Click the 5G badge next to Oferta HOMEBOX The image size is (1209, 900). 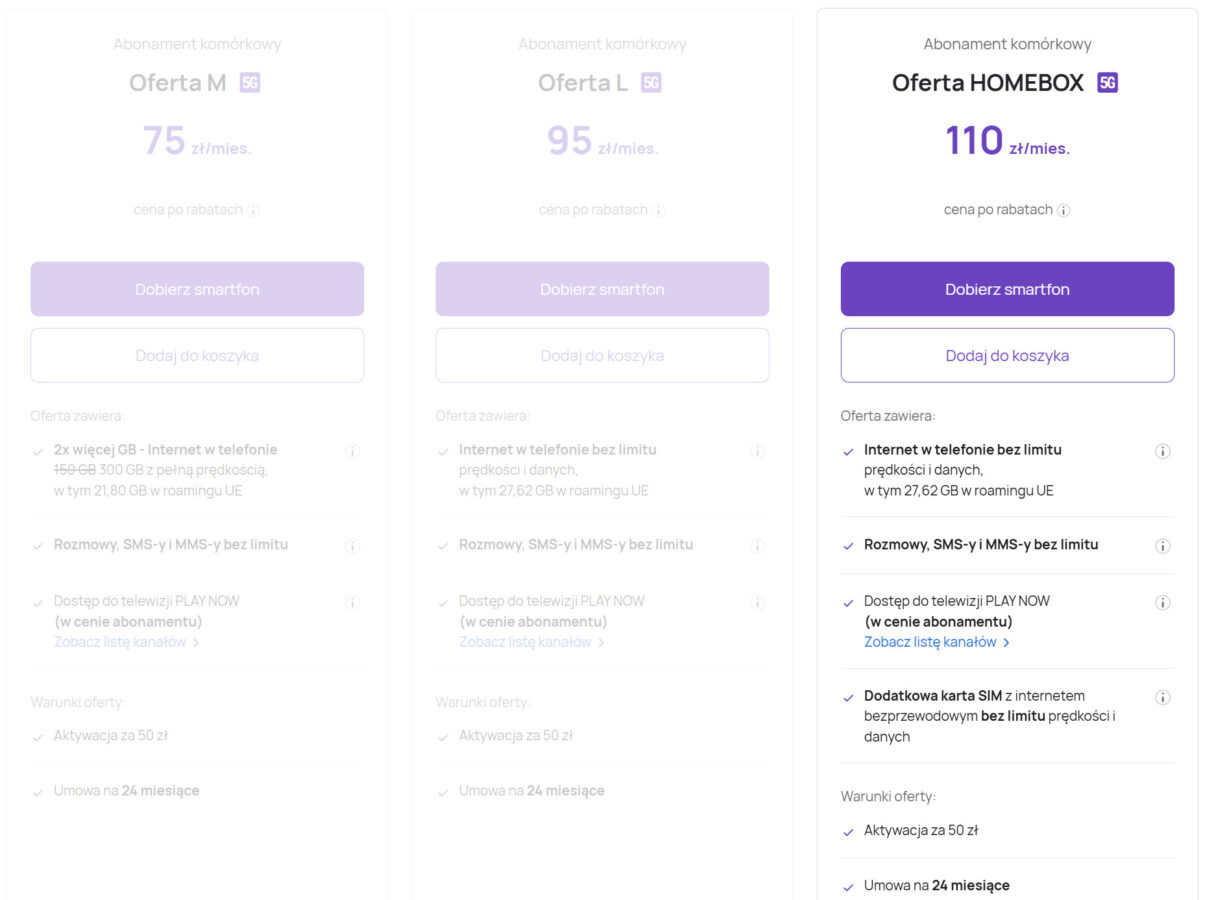1107,83
